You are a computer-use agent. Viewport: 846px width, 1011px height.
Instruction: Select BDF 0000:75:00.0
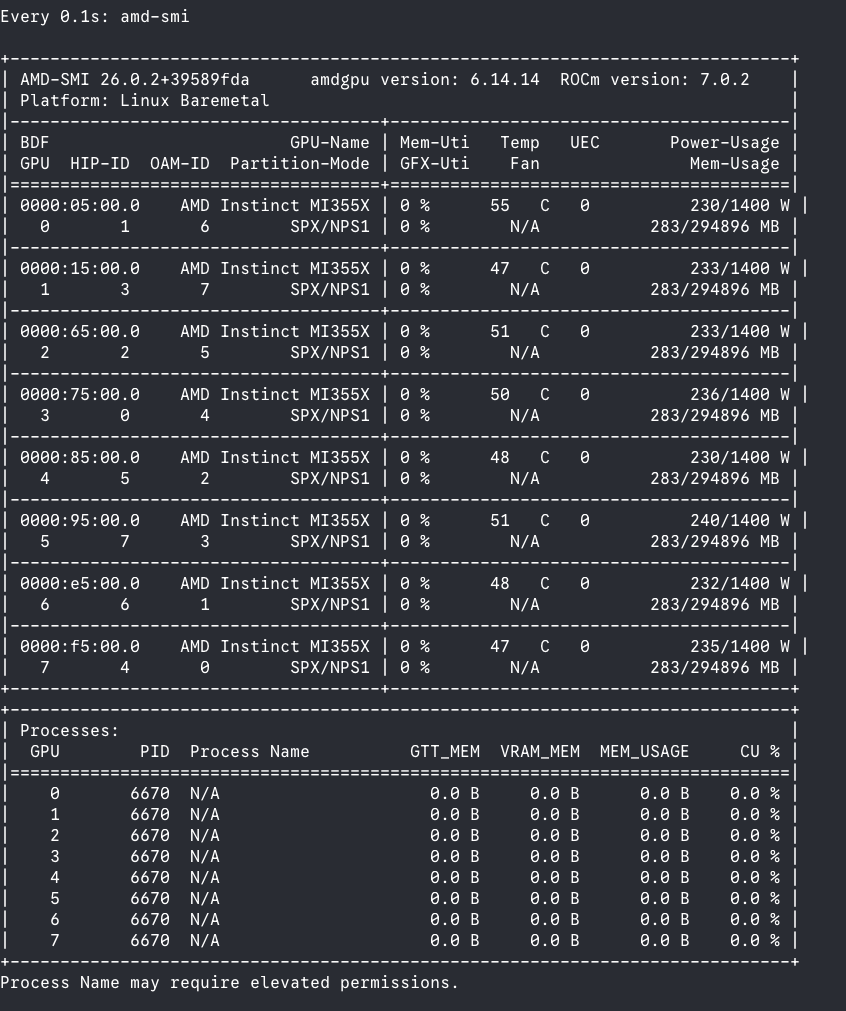click(x=79, y=395)
